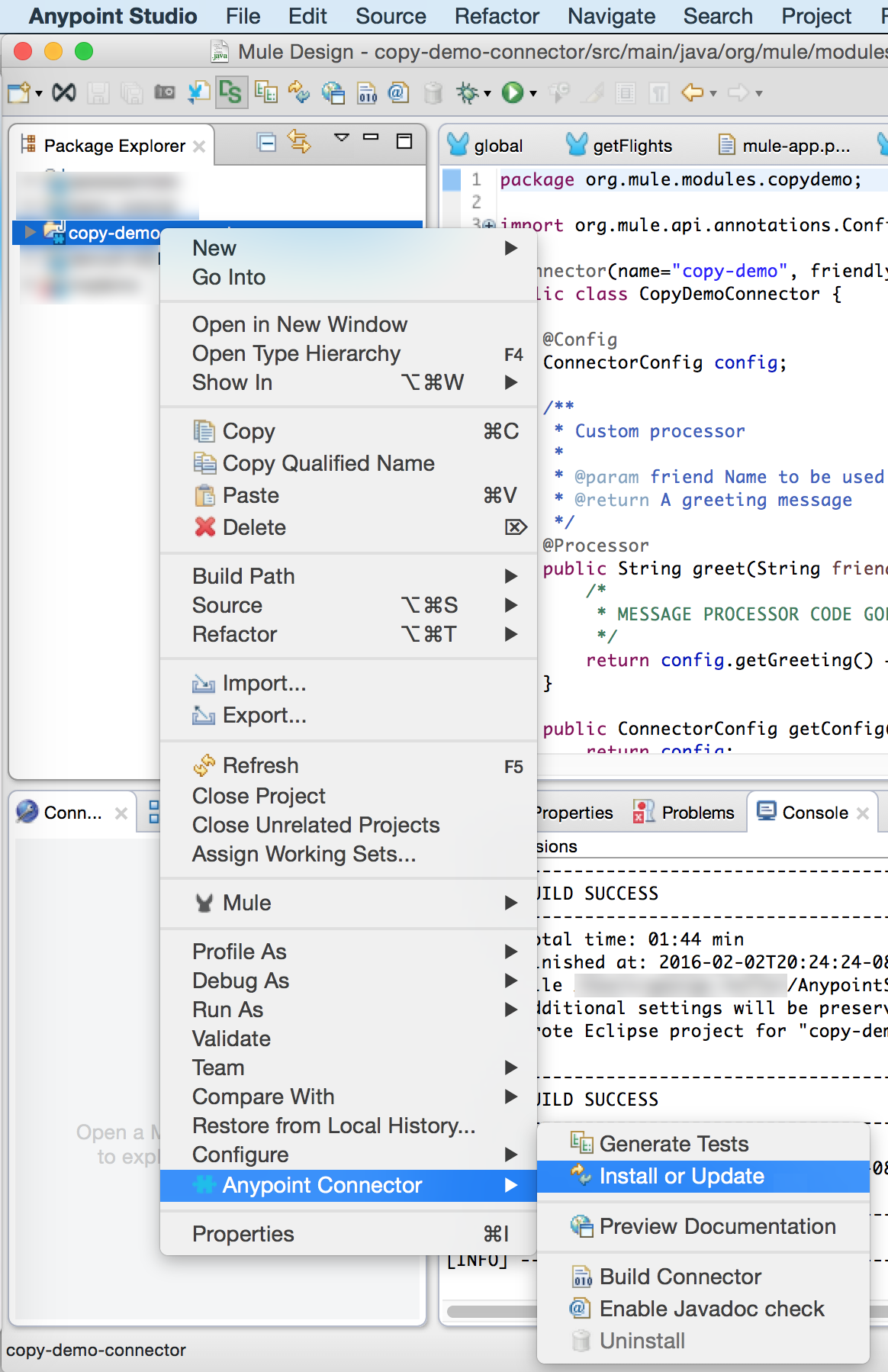Click the Run button in the toolbar
The width and height of the screenshot is (888, 1372).
513,93
